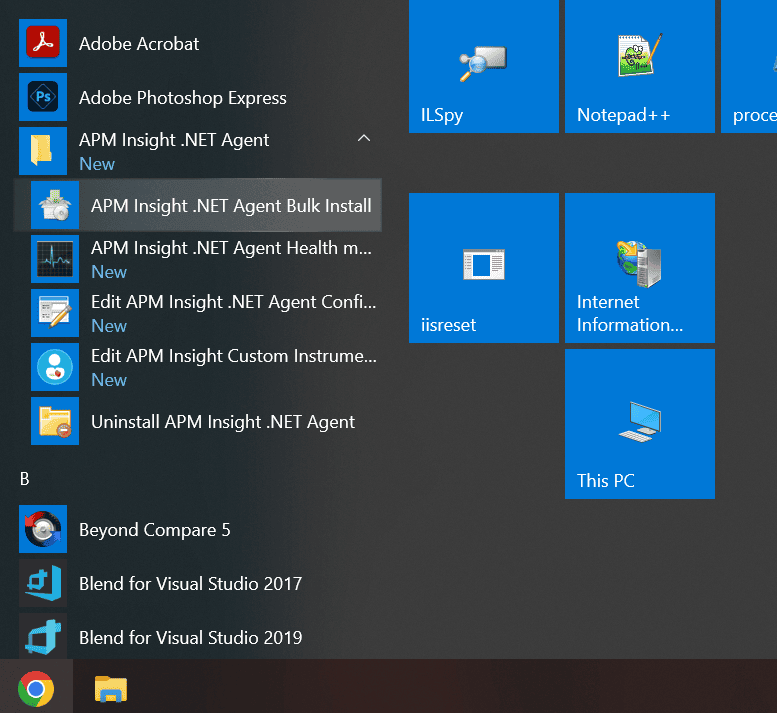The height and width of the screenshot is (713, 777).
Task: Open File Explorer from the taskbar
Action: pyautogui.click(x=110, y=688)
